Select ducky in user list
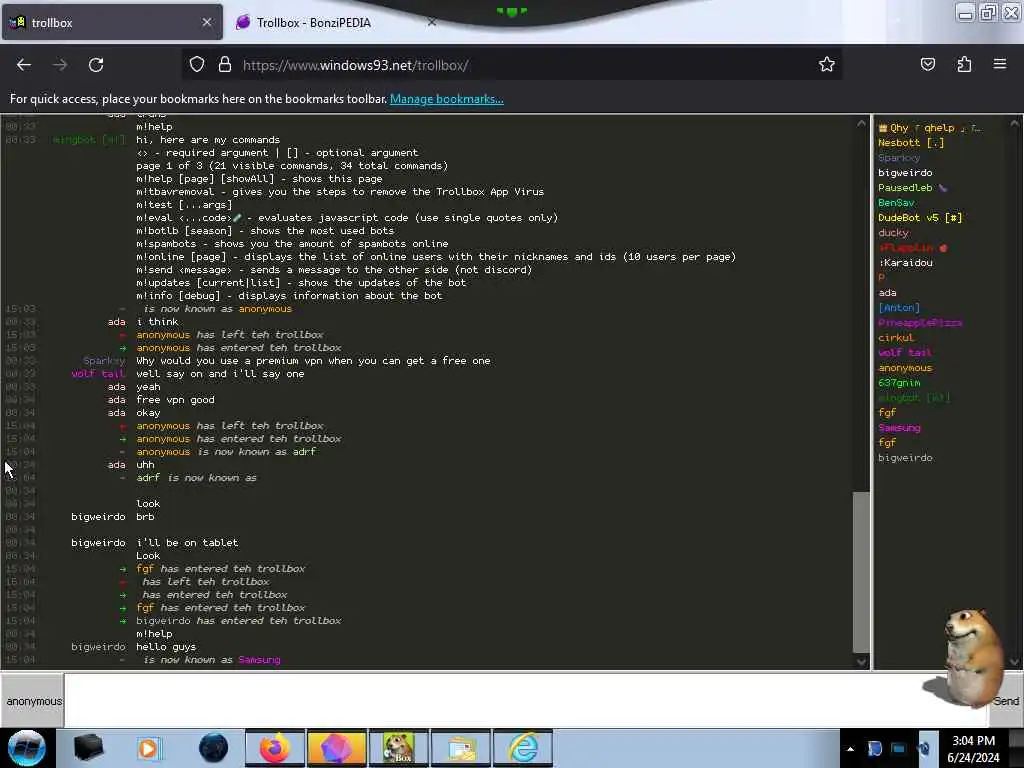Viewport: 1024px width, 768px height. pos(893,232)
